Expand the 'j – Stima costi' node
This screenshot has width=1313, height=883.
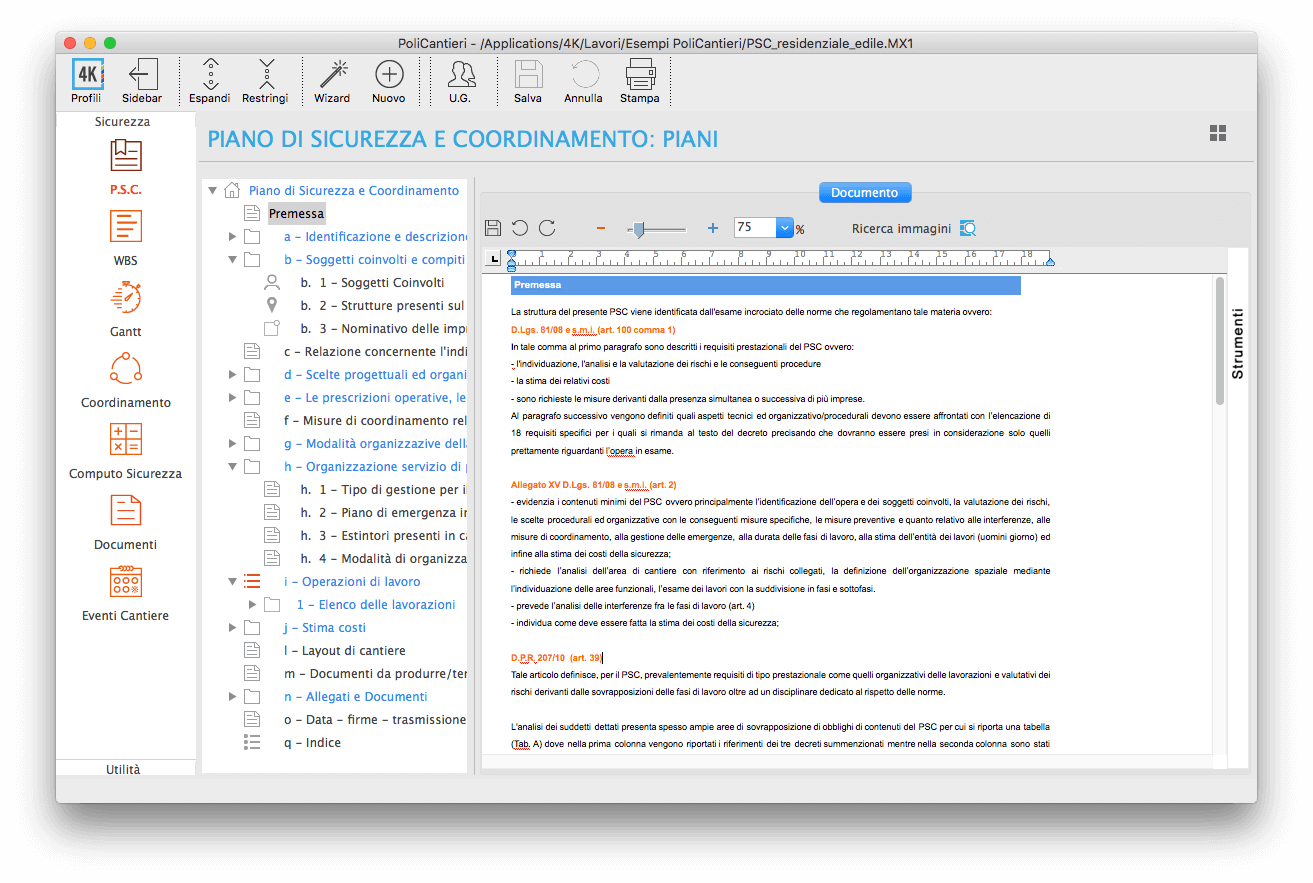coord(232,628)
